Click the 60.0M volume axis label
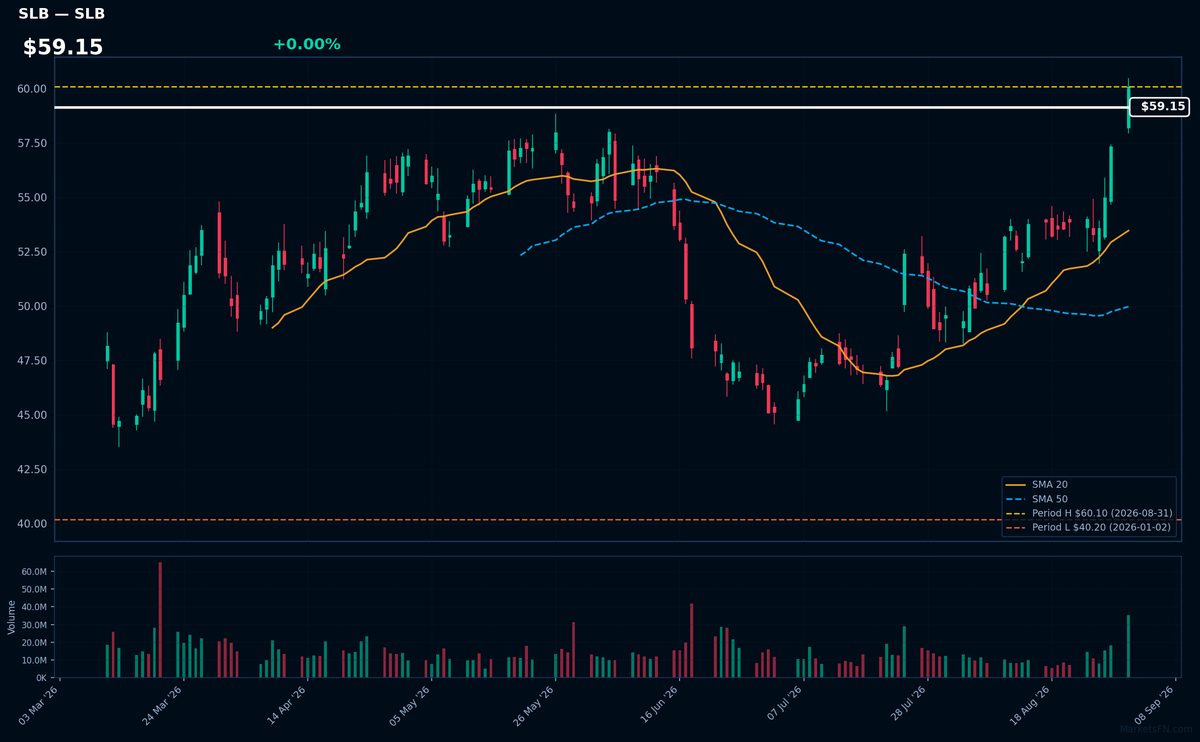 (x=34, y=572)
